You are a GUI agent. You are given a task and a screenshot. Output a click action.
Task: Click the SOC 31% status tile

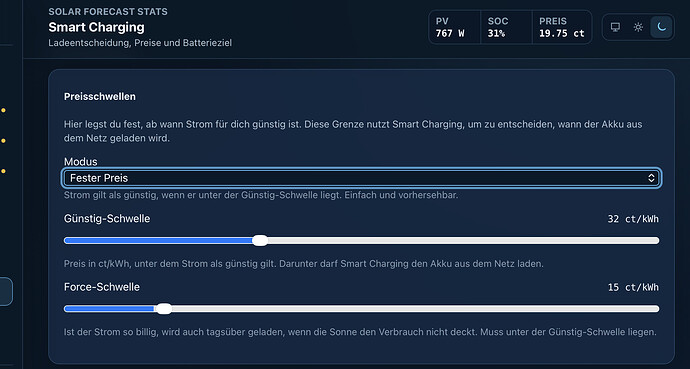[506, 27]
